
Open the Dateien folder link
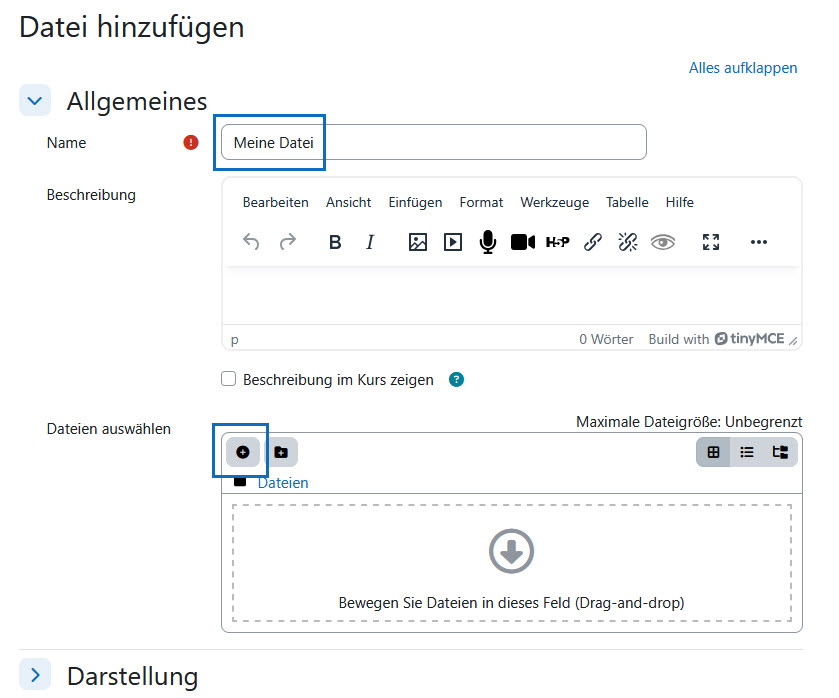point(283,483)
